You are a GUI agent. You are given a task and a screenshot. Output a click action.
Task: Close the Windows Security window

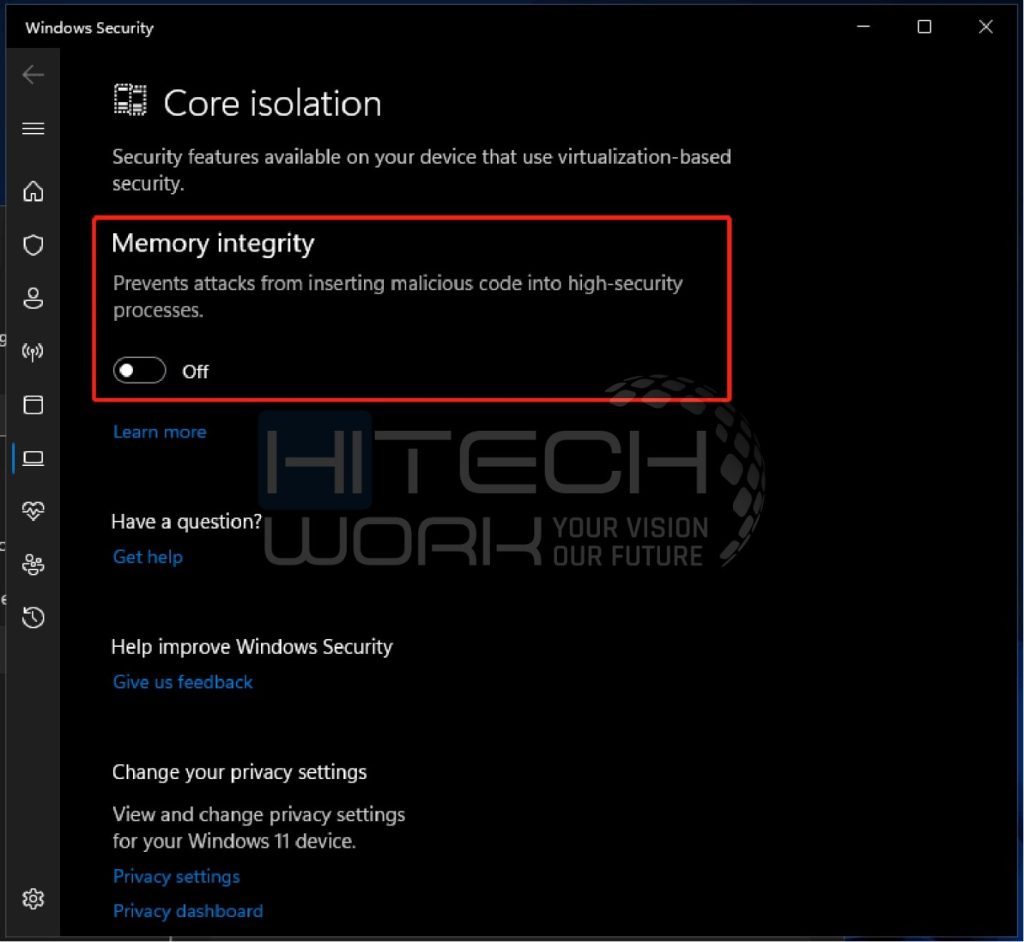(985, 27)
